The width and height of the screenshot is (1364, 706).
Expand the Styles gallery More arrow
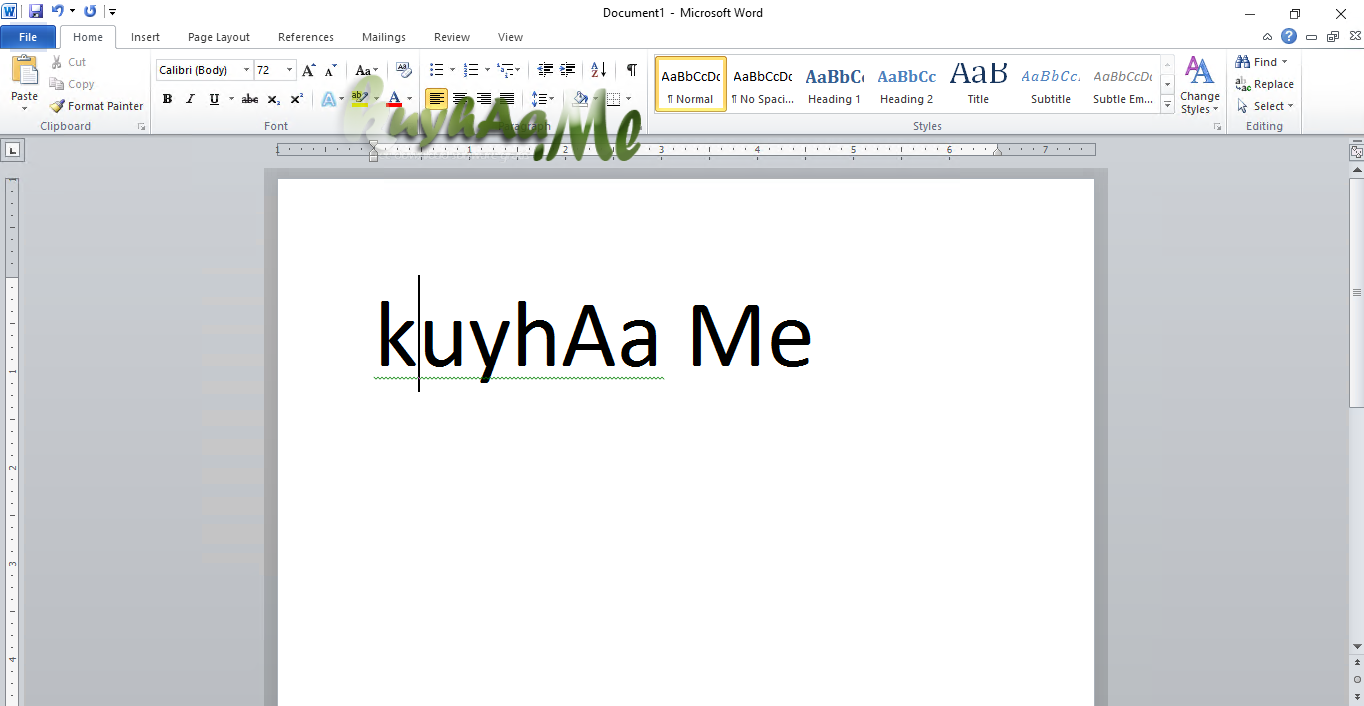pos(1167,105)
